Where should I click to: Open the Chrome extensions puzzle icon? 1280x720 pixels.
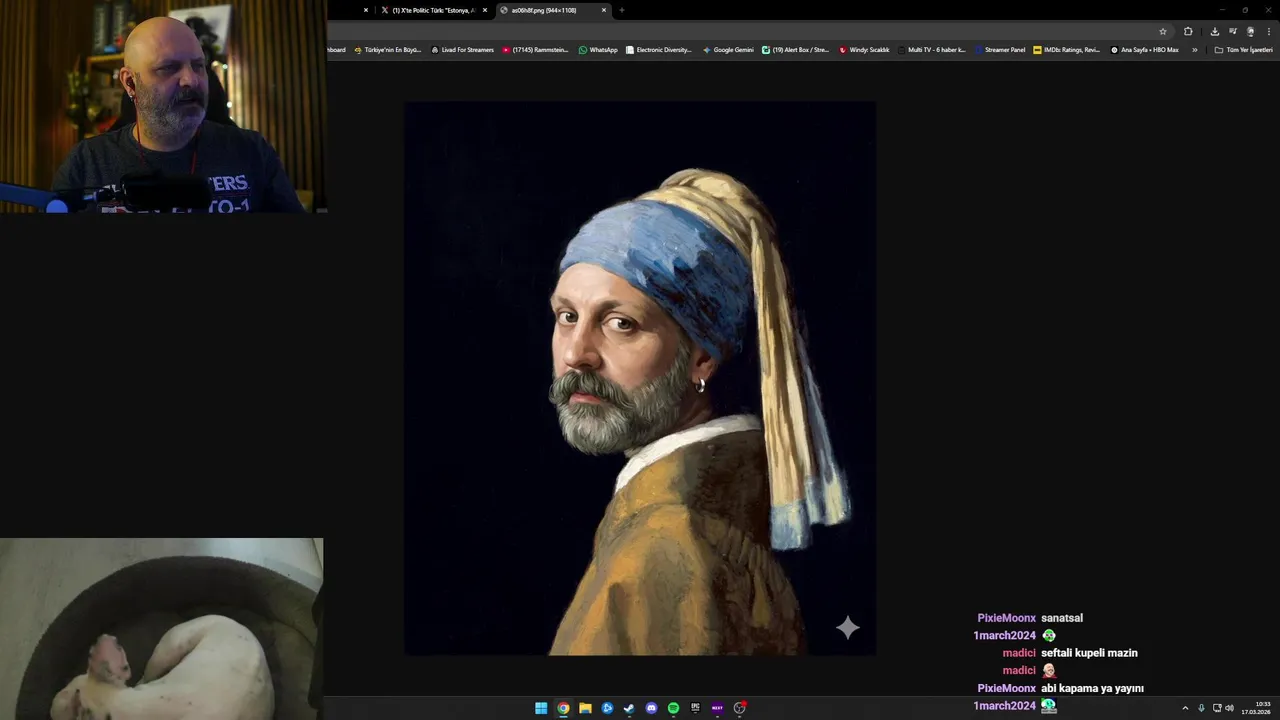(x=1188, y=31)
